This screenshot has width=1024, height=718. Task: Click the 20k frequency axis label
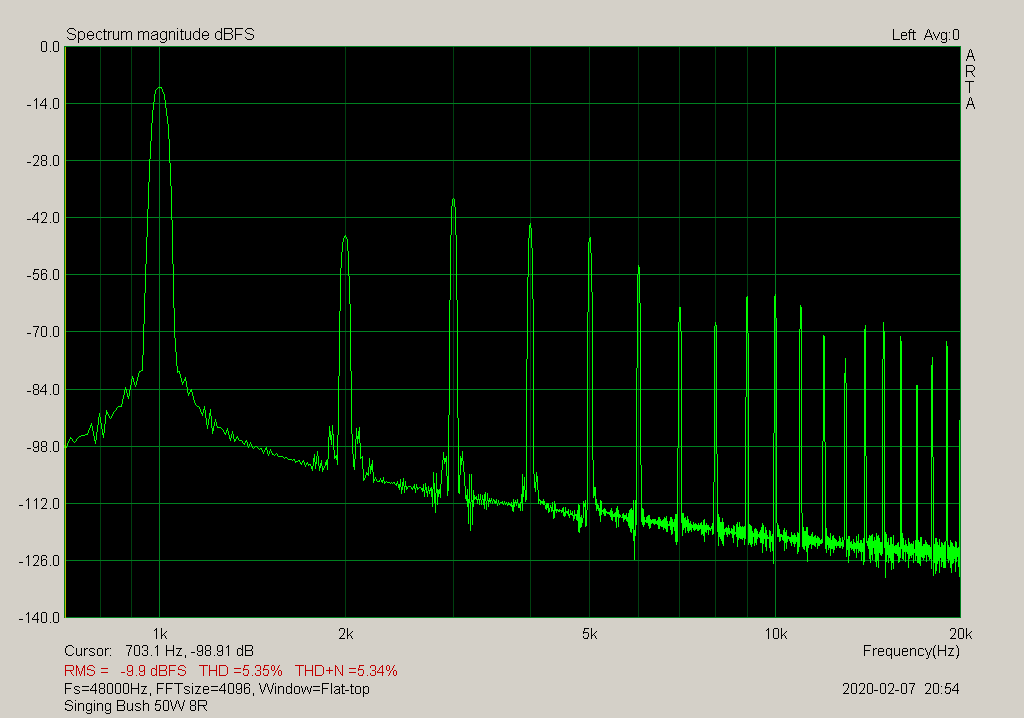(961, 634)
